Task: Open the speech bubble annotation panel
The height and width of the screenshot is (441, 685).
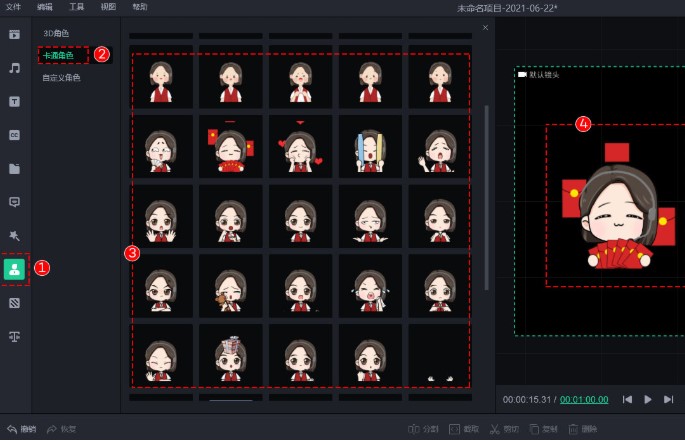Action: 15,201
